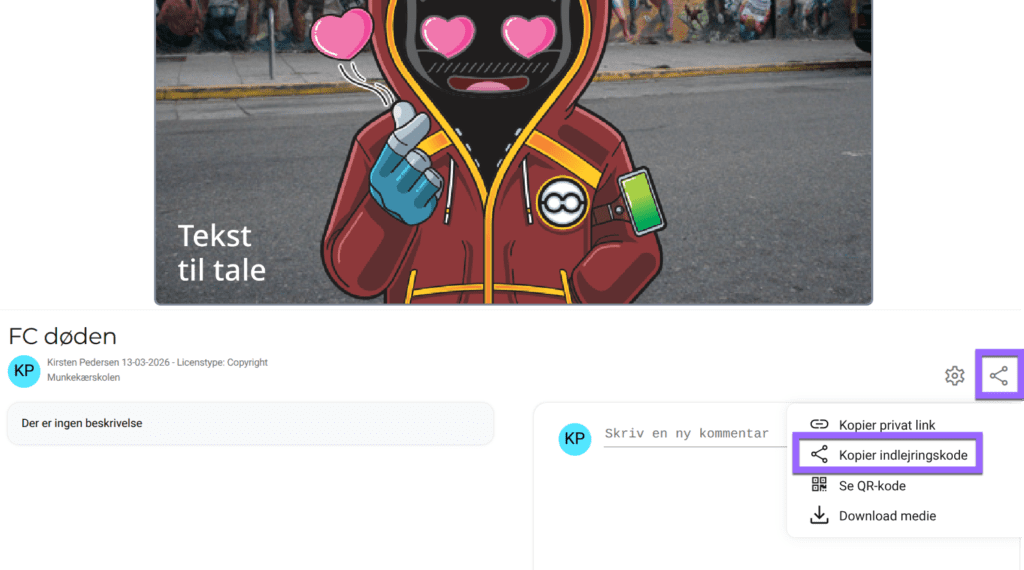Open the settings gear icon
1024x570 pixels.
pos(954,375)
